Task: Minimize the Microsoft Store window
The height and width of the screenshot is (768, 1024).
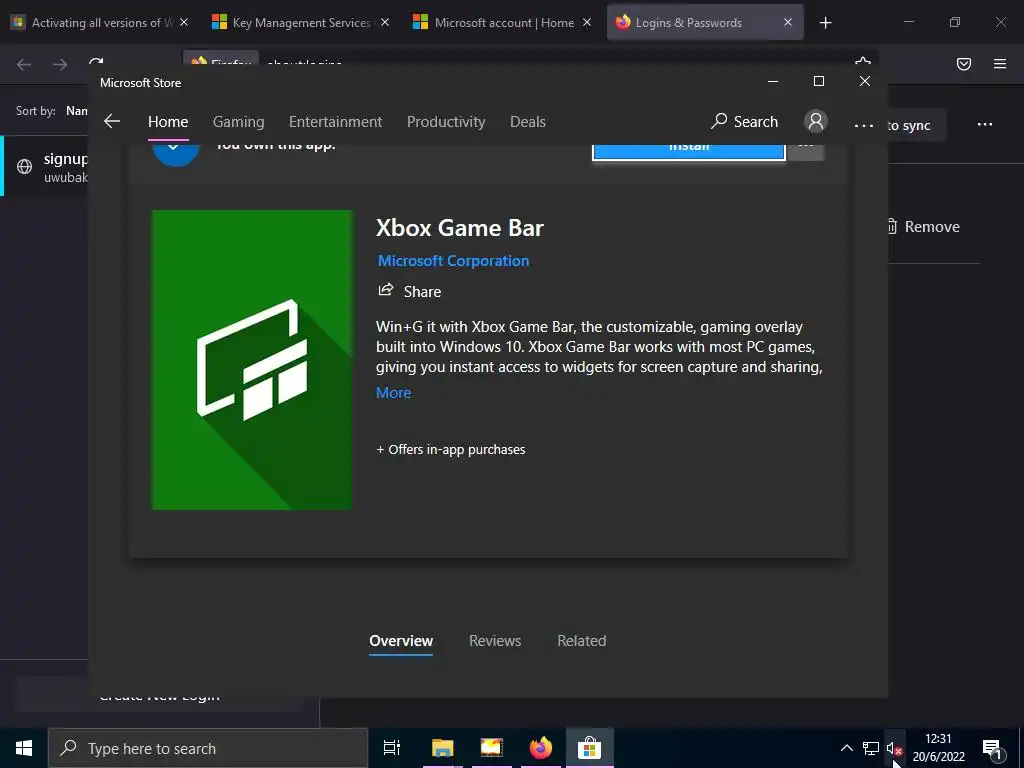Action: pos(773,82)
